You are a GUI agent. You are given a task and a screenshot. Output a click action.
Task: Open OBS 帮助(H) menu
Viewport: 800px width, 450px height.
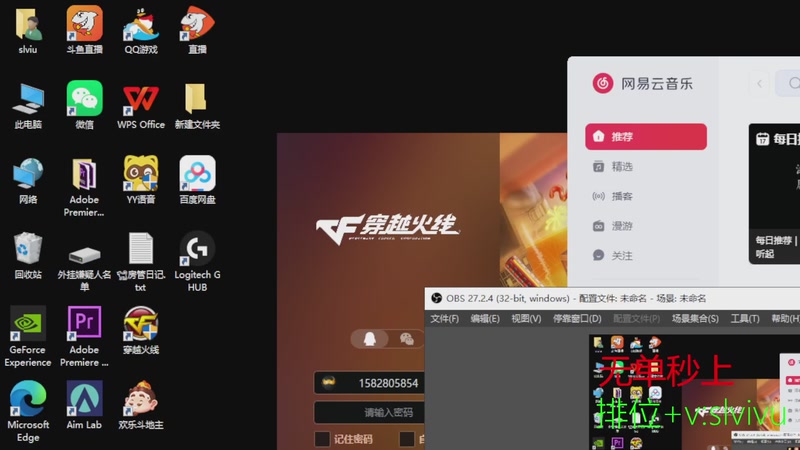[785, 319]
